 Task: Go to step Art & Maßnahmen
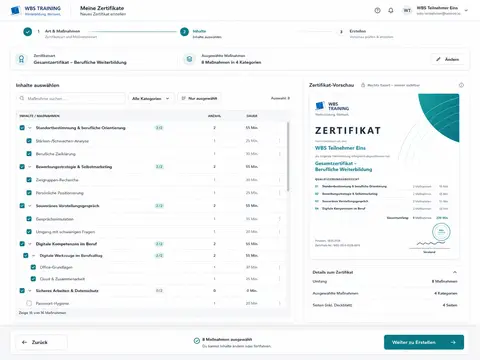[x=62, y=31]
